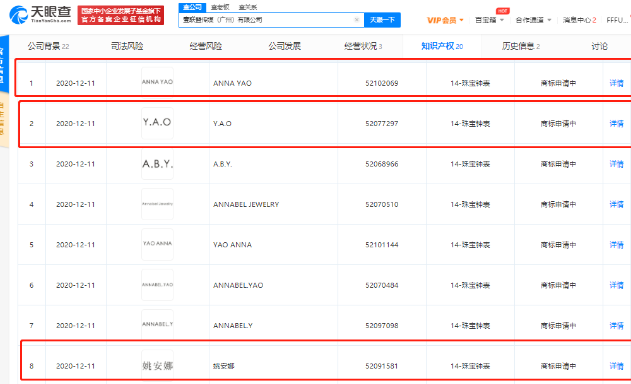
Task: Open 详情 for the ANNABEL.YAO trademark
Action: point(616,285)
